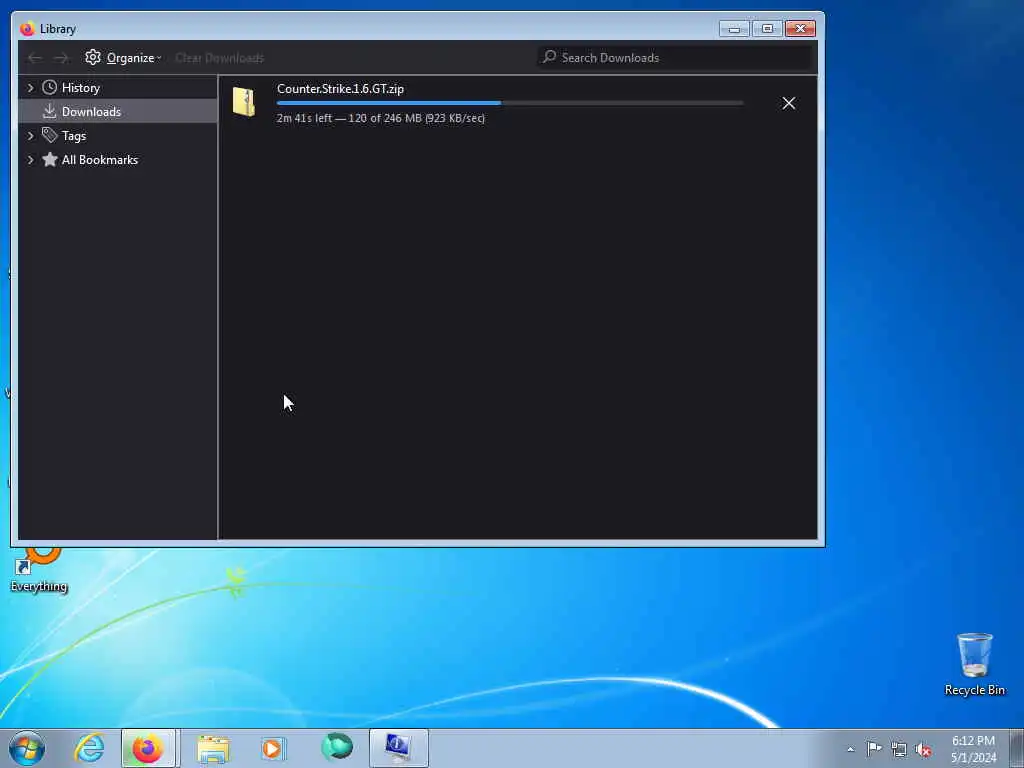Click the taskbar clock showing 6:12 PM

click(x=973, y=749)
